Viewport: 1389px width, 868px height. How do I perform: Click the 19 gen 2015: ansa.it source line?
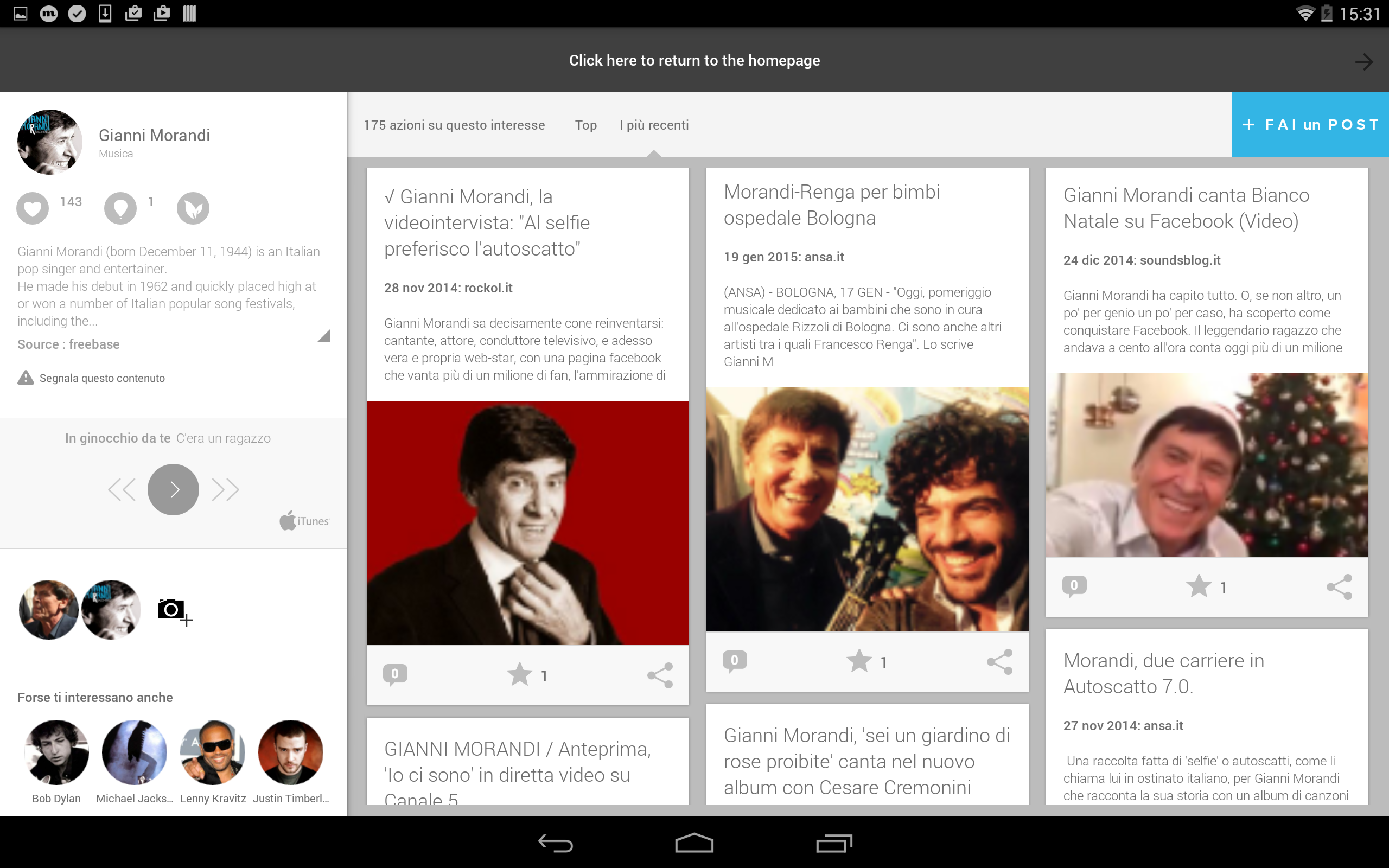tap(783, 257)
